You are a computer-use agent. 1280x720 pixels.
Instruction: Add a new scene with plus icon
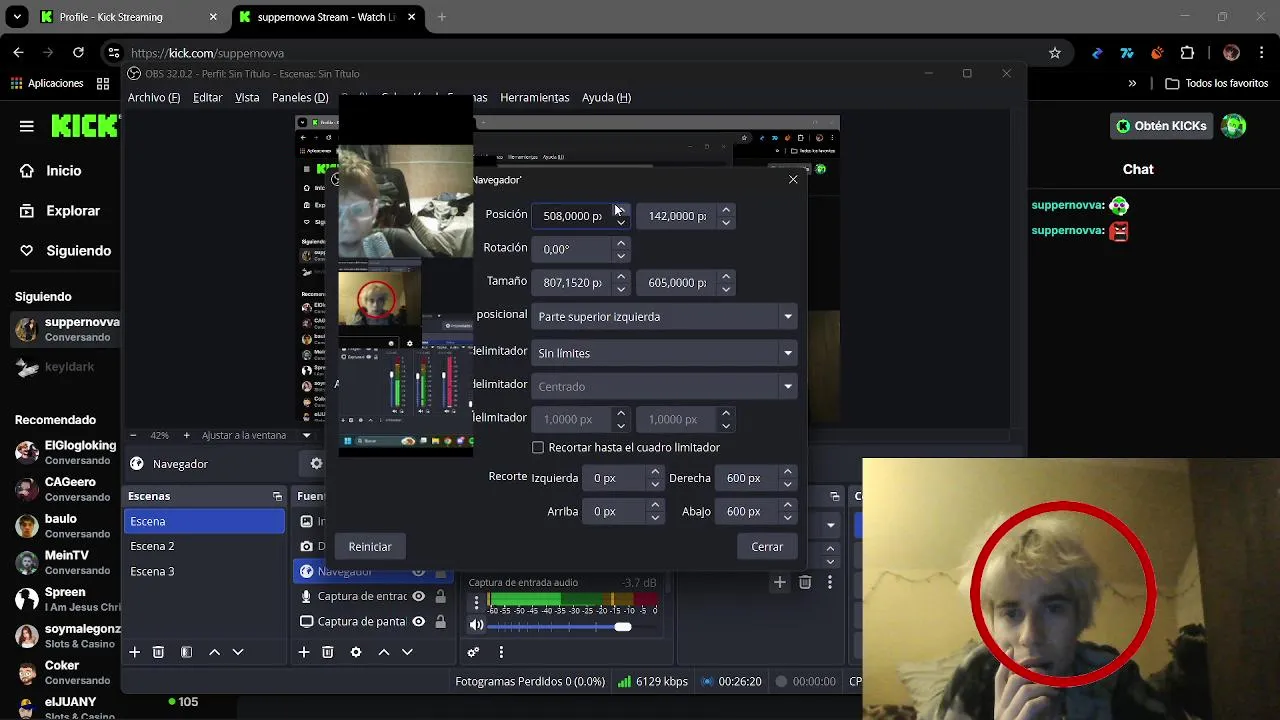coord(134,652)
